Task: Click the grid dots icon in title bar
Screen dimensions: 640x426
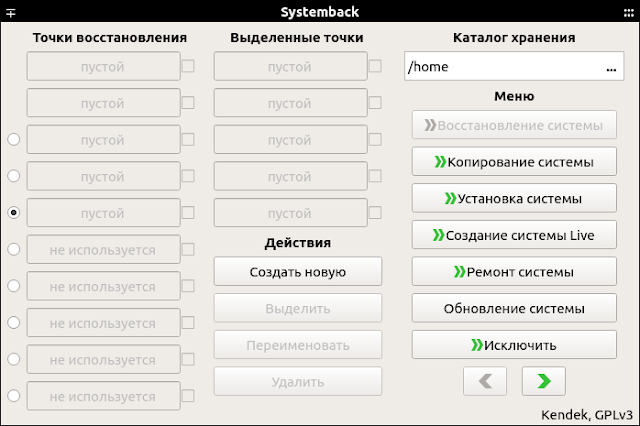Action: point(629,13)
